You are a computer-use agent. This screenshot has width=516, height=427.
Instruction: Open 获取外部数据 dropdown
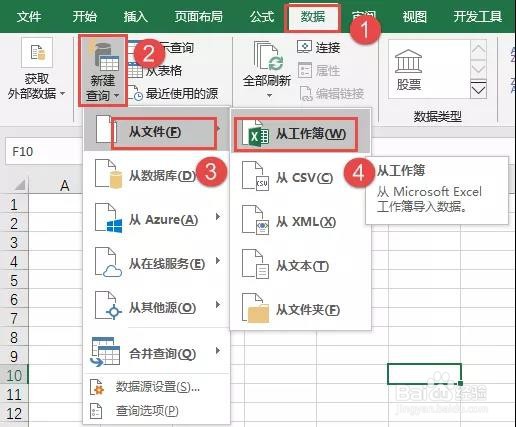(37, 87)
